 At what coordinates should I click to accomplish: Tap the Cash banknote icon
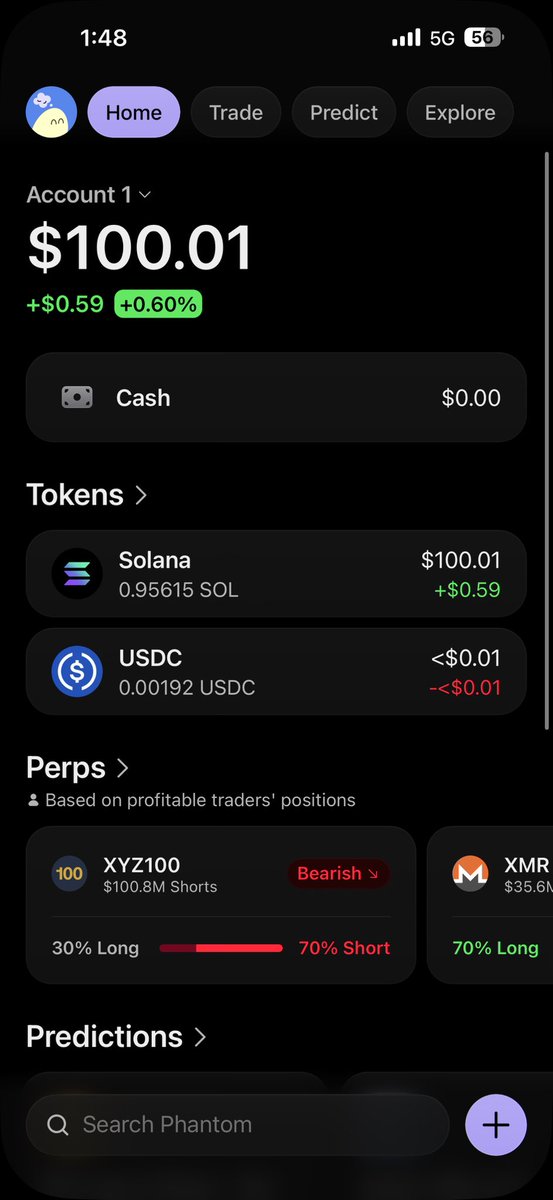[77, 398]
